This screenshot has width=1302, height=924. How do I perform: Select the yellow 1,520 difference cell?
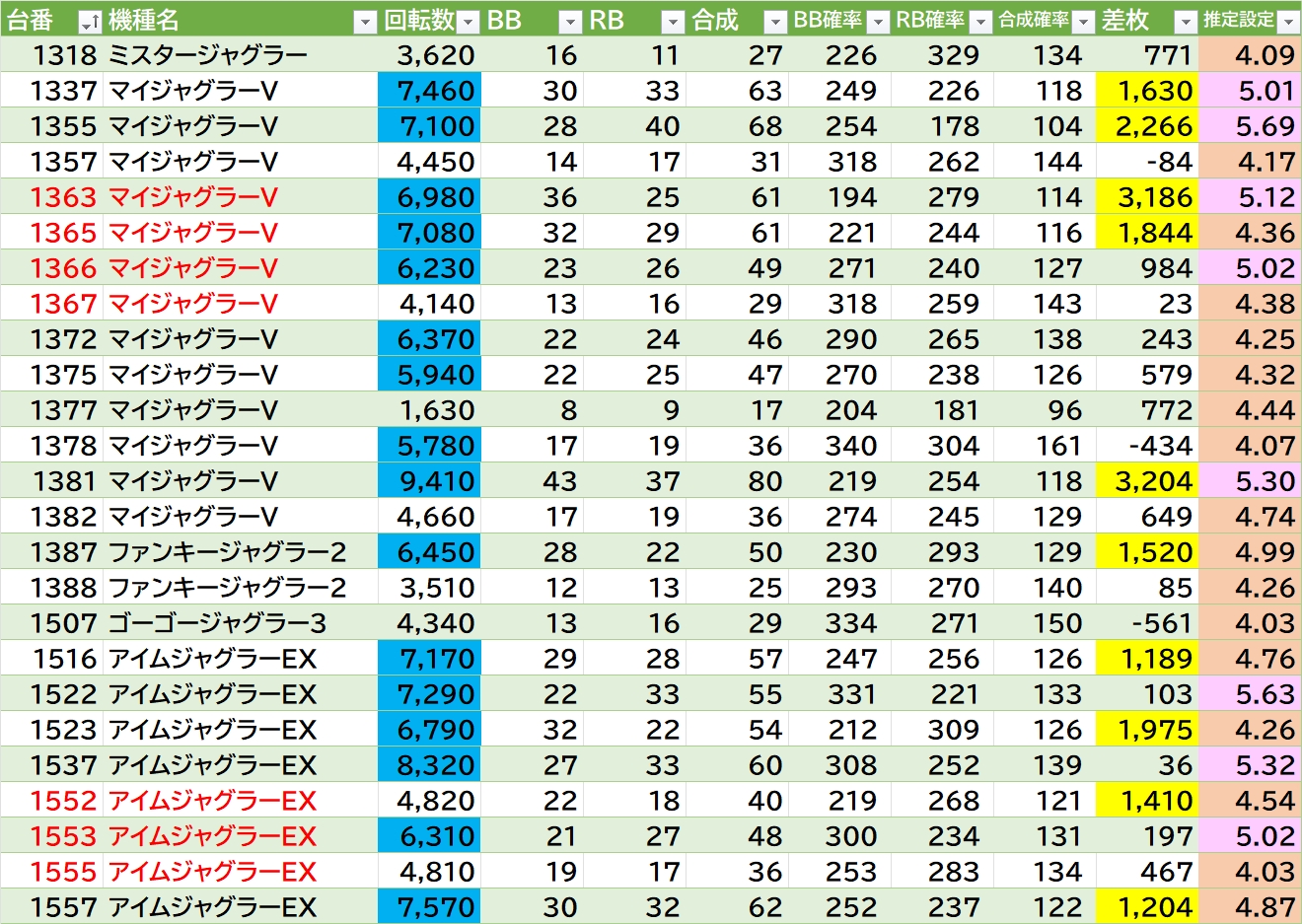tap(1148, 552)
